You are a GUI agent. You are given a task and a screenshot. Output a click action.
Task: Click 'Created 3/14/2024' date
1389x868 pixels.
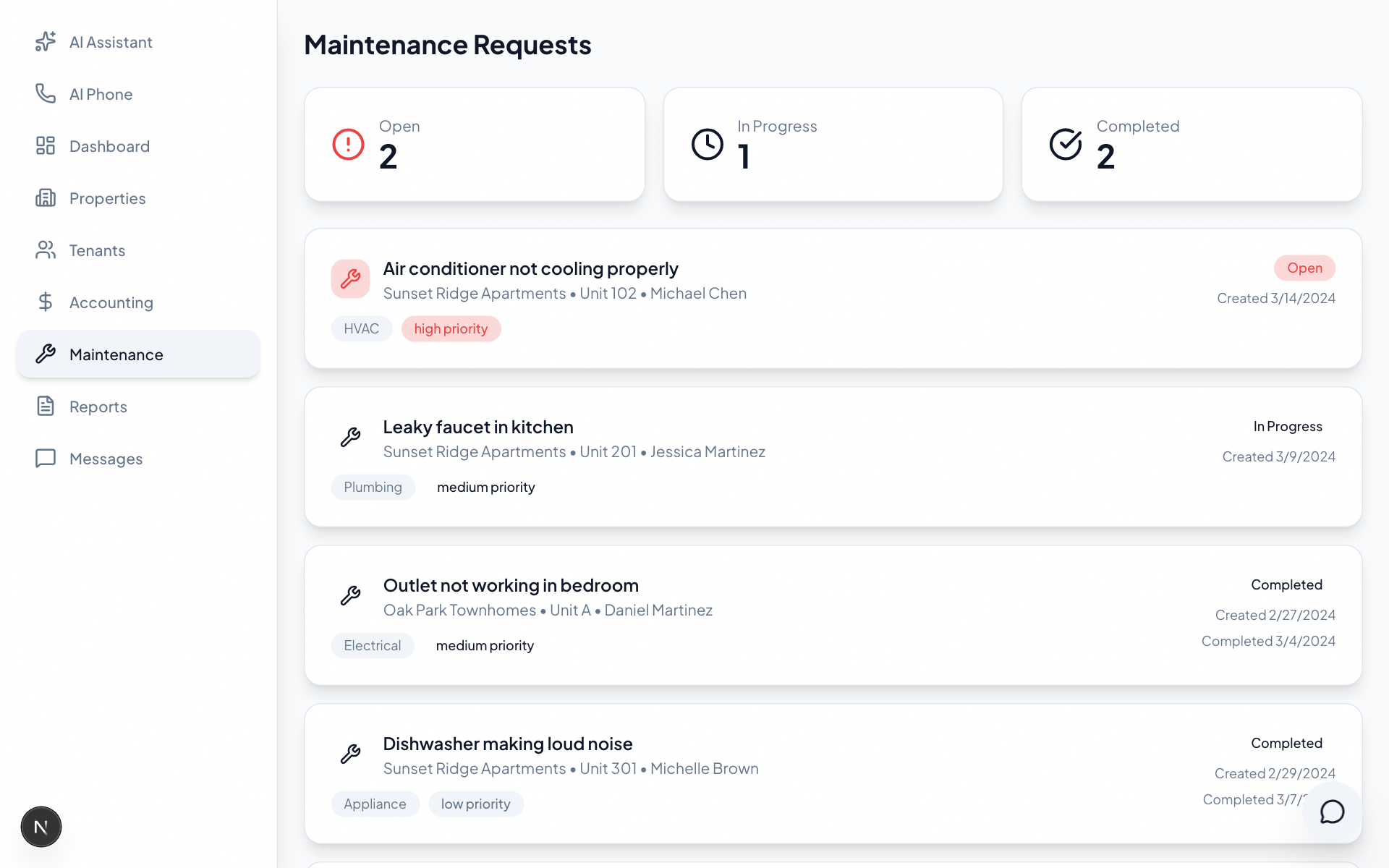1276,299
